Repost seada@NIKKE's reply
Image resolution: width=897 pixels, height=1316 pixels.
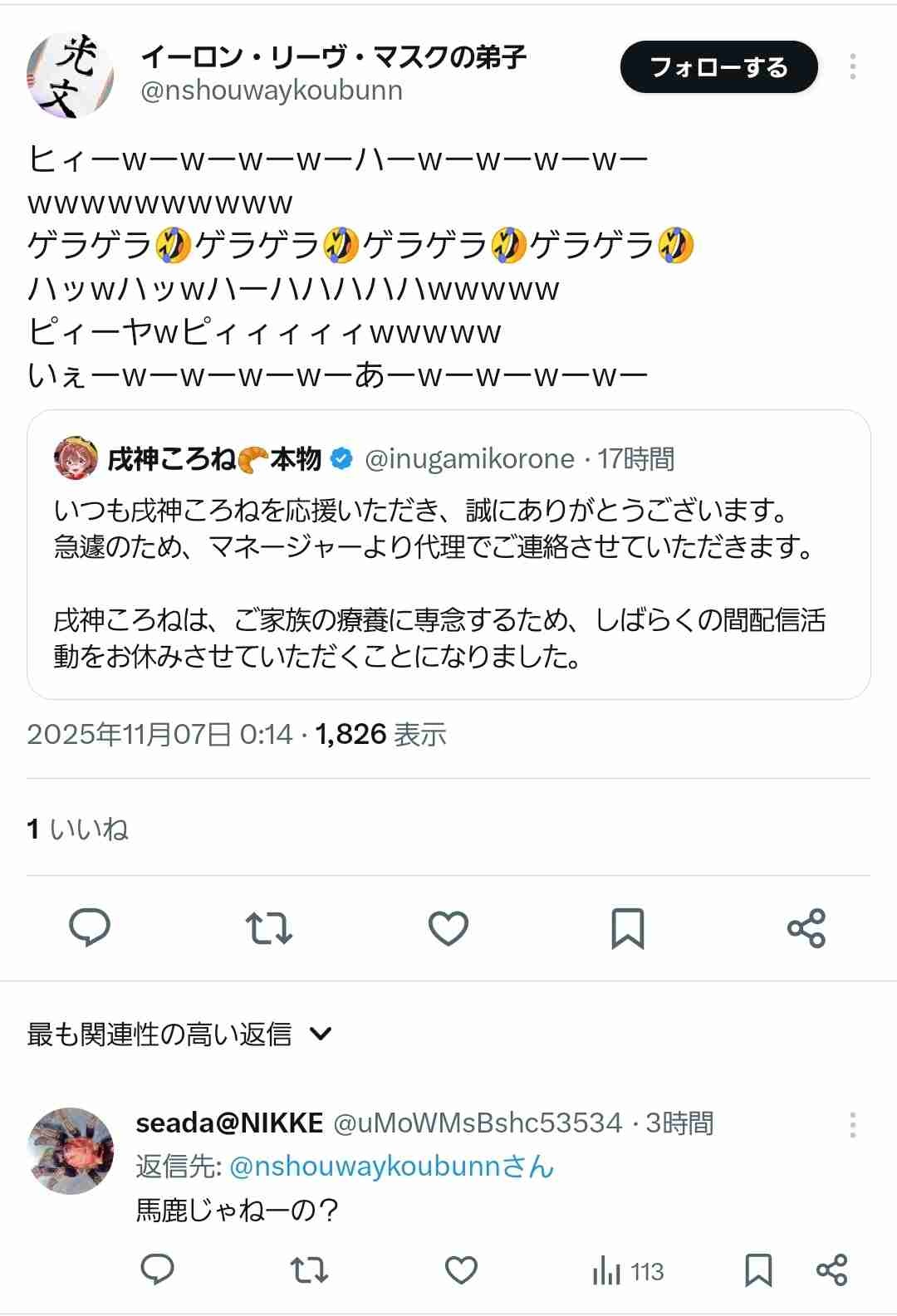(x=309, y=1270)
